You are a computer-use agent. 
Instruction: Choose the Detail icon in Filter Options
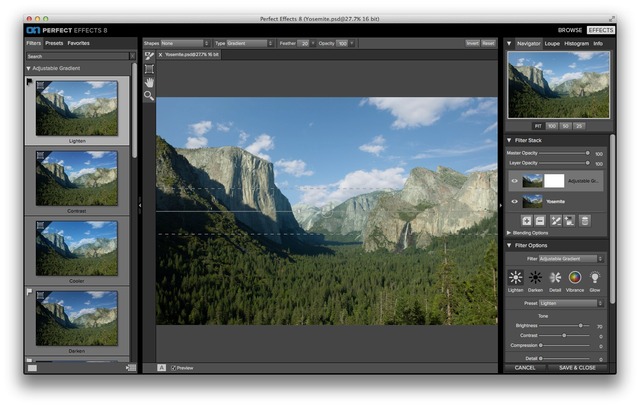555,278
